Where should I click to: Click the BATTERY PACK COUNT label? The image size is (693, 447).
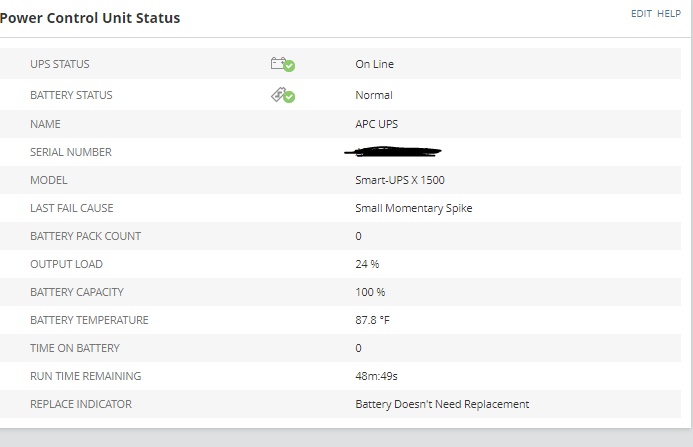click(85, 236)
